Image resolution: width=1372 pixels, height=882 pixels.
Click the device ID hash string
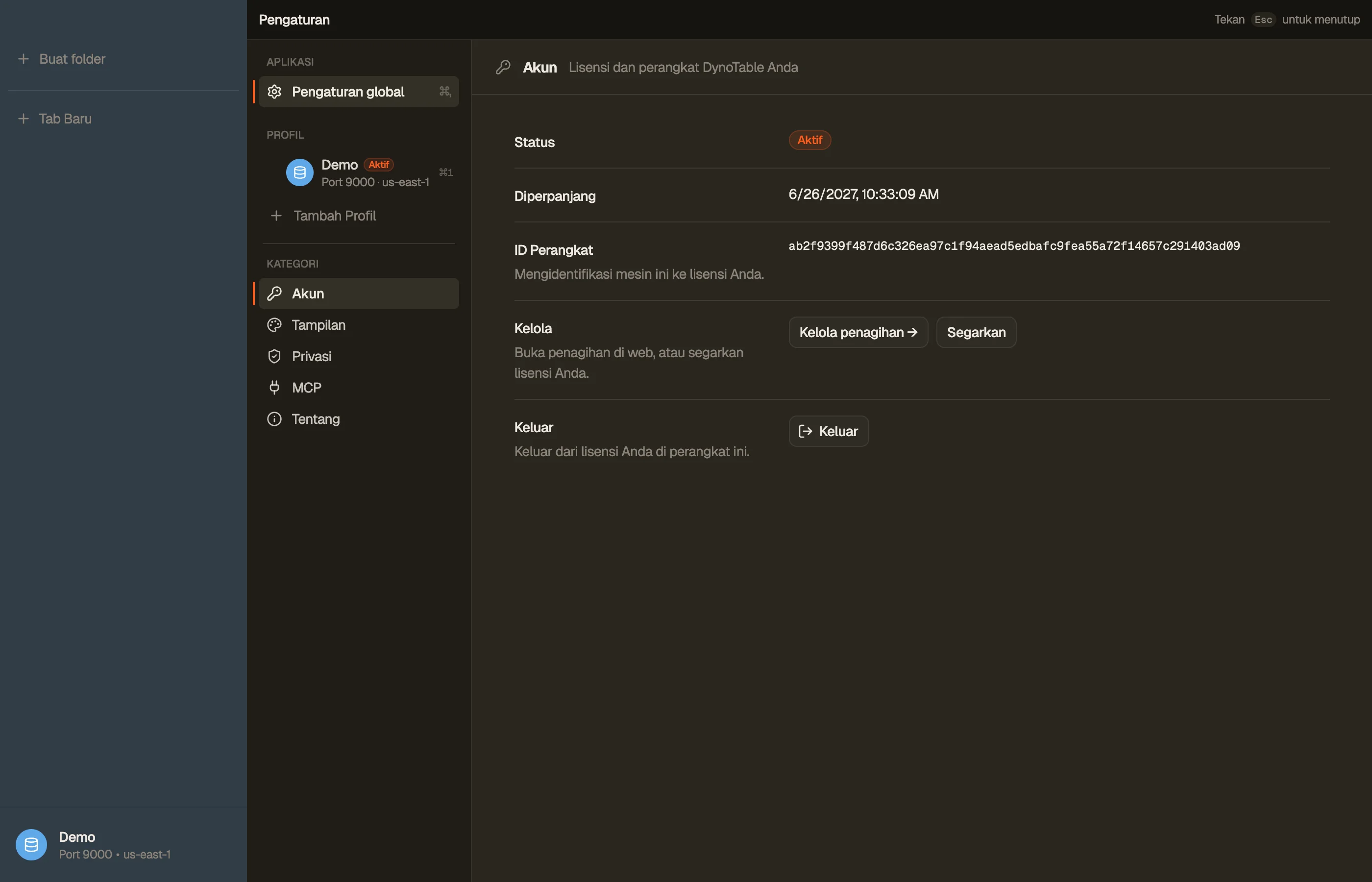coord(1013,246)
